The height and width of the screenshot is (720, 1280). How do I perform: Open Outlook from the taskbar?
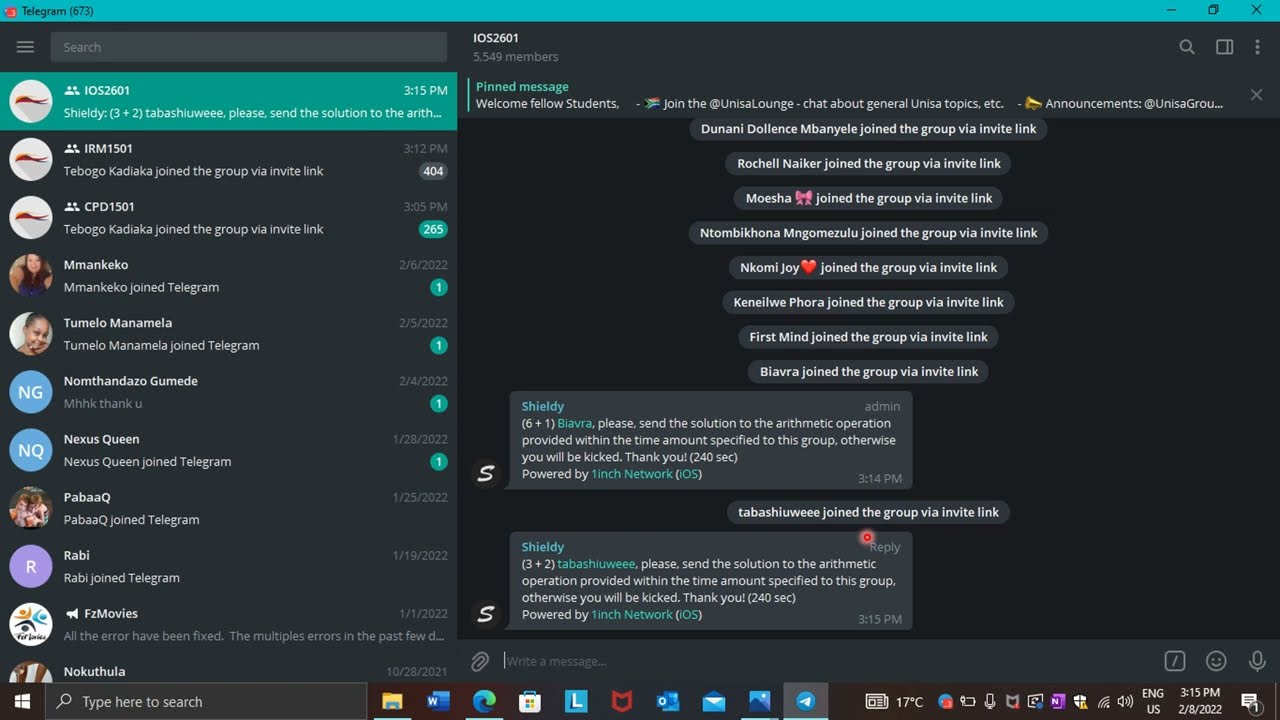(x=668, y=701)
